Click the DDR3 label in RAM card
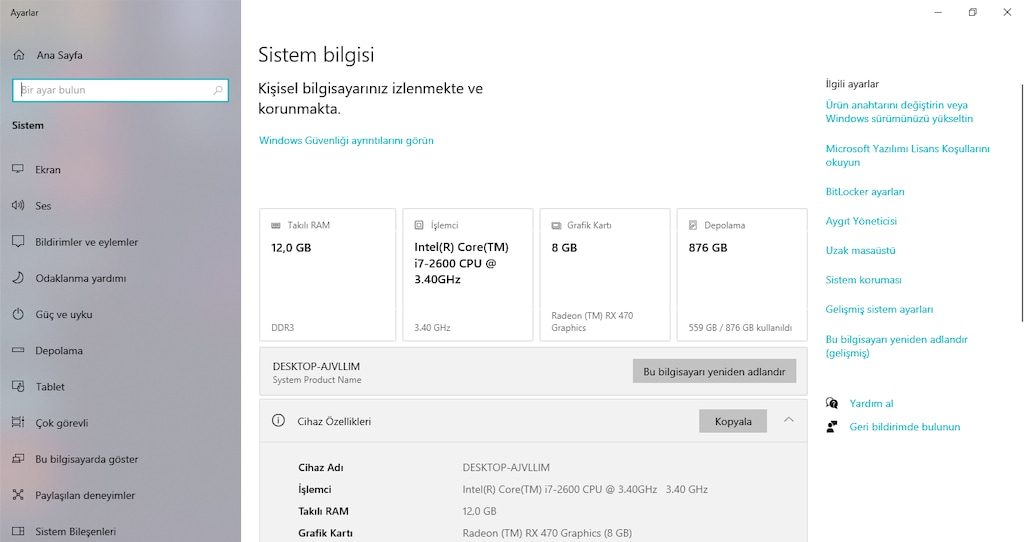Viewport: 1024px width, 542px height. pos(283,328)
